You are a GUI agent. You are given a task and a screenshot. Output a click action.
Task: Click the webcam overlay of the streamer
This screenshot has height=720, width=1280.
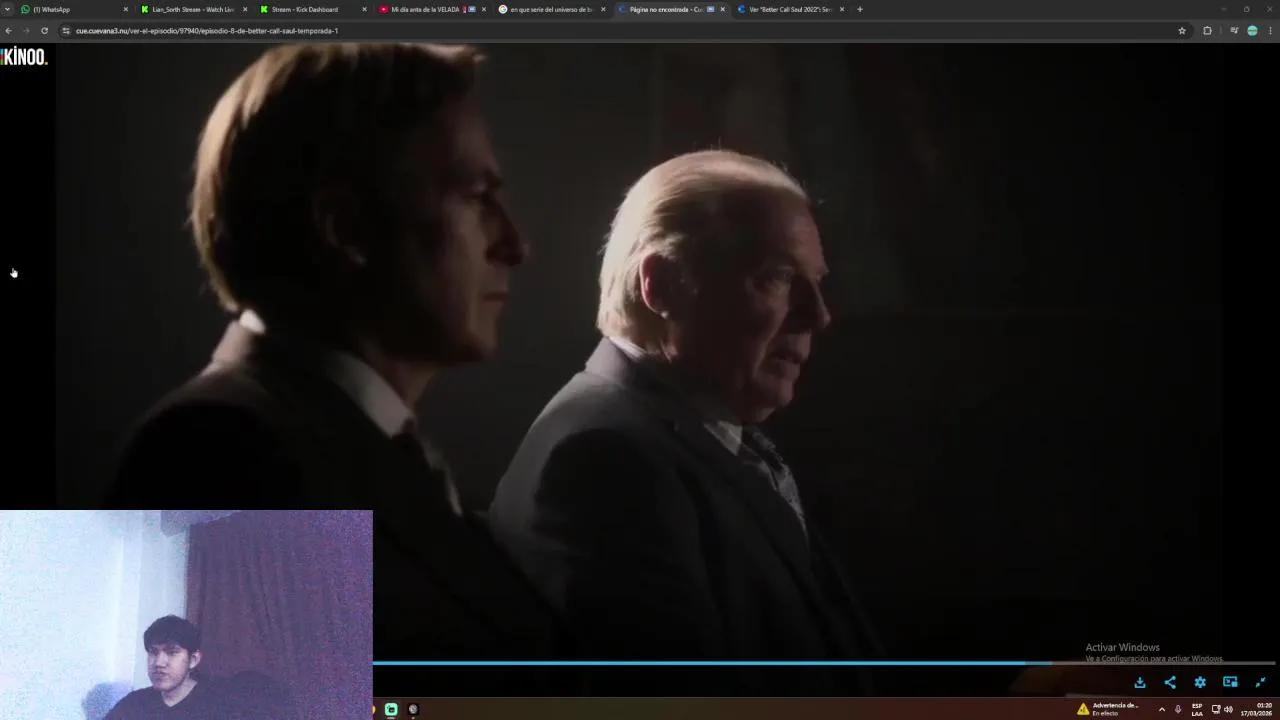tap(186, 615)
